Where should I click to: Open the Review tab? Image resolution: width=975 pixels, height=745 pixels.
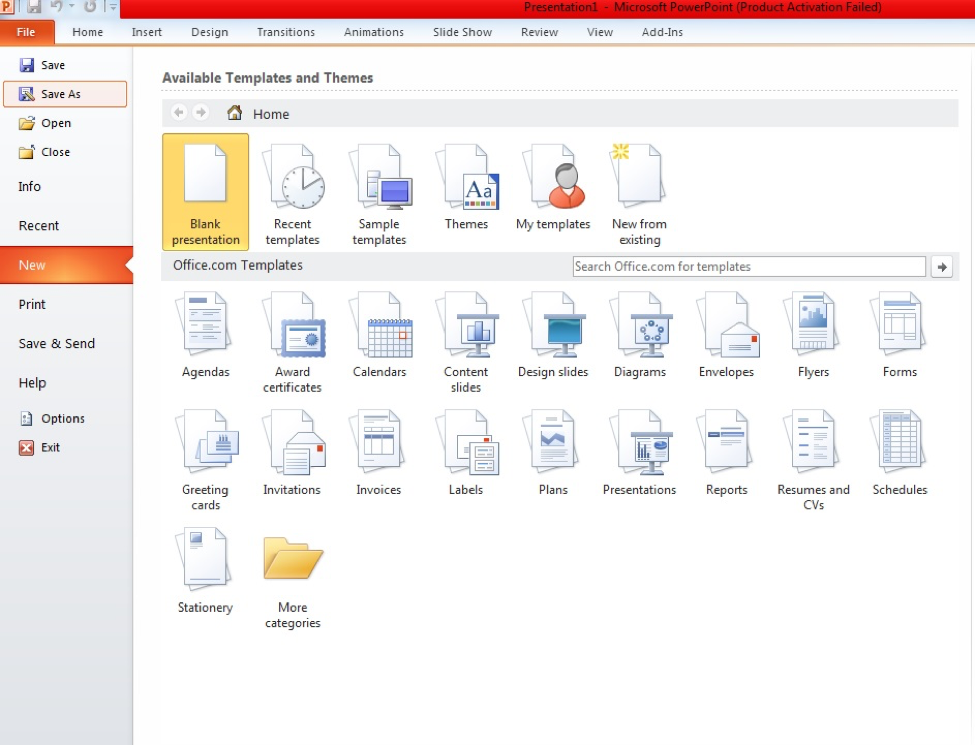[539, 31]
